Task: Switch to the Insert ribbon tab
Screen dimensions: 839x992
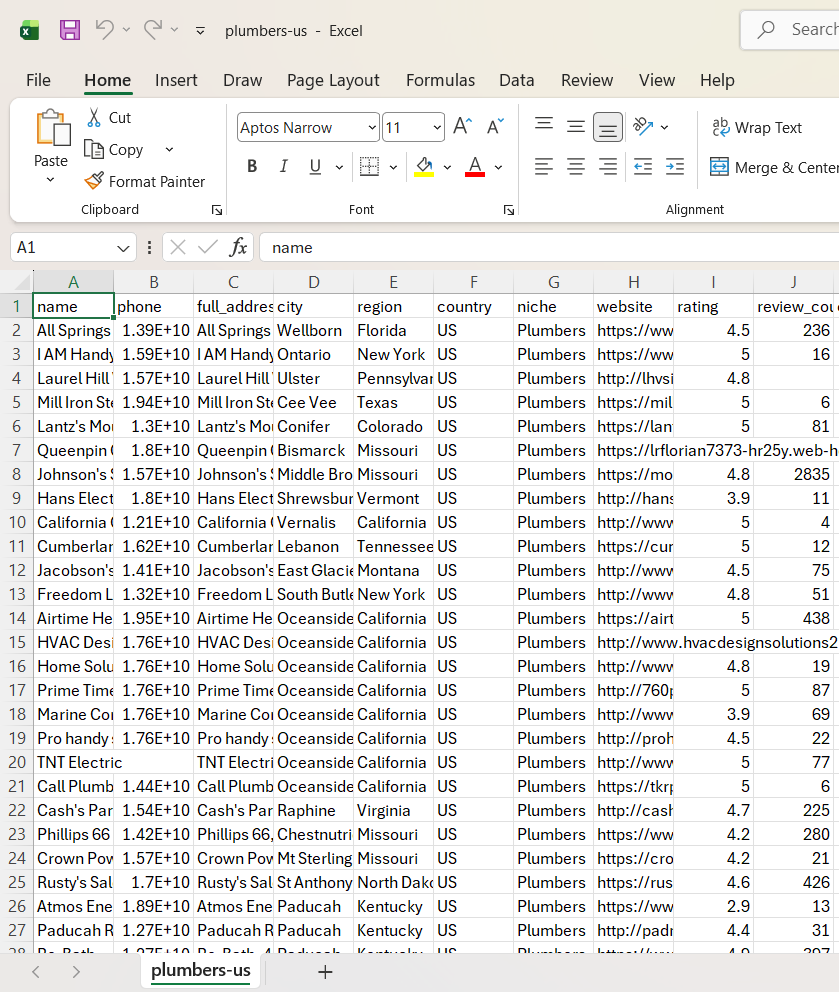Action: click(x=176, y=80)
